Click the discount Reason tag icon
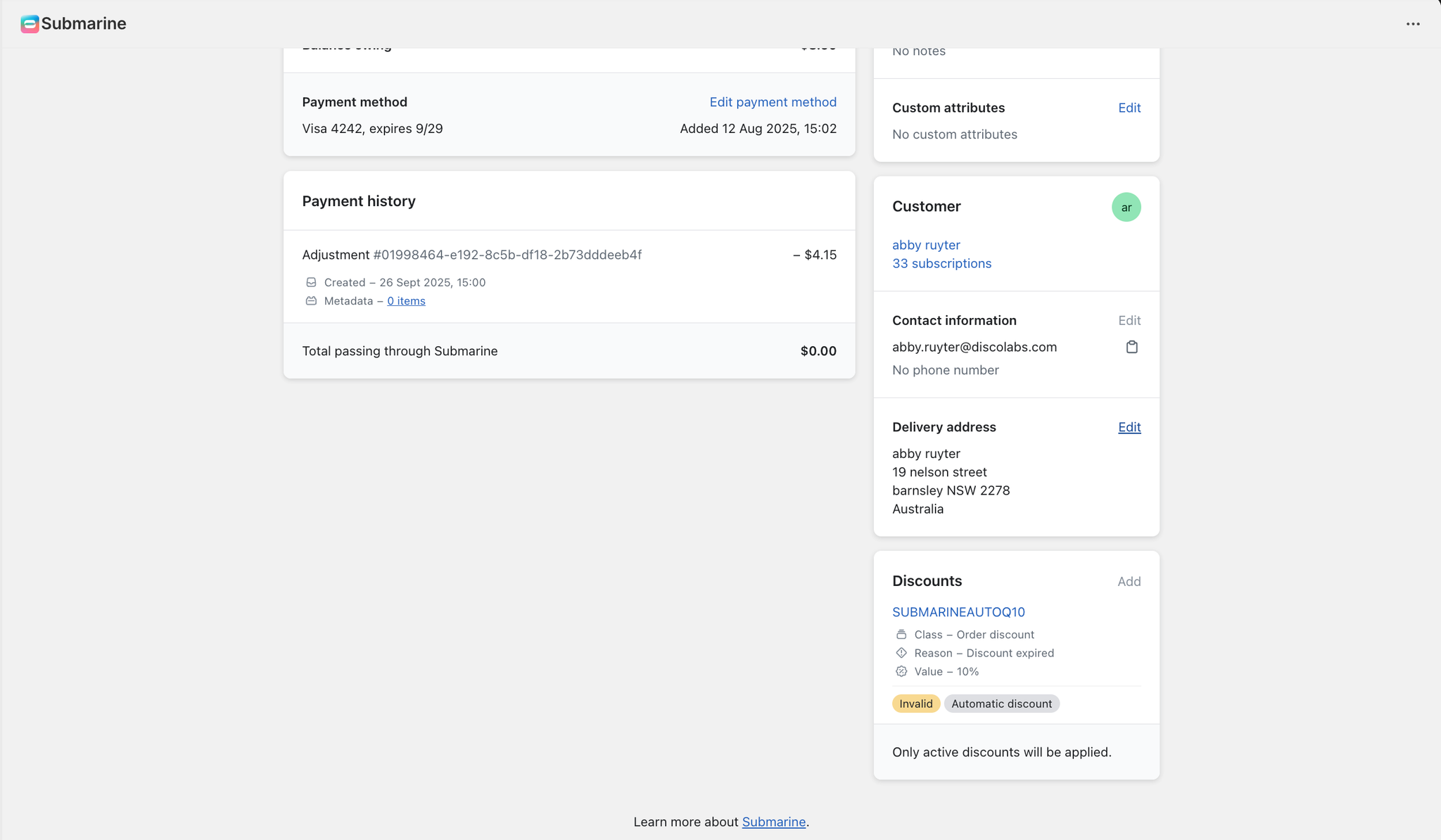This screenshot has height=840, width=1441. click(x=901, y=653)
